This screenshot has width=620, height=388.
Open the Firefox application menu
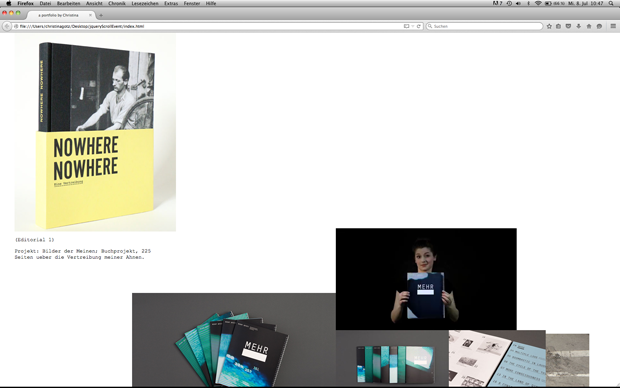click(x=25, y=3)
